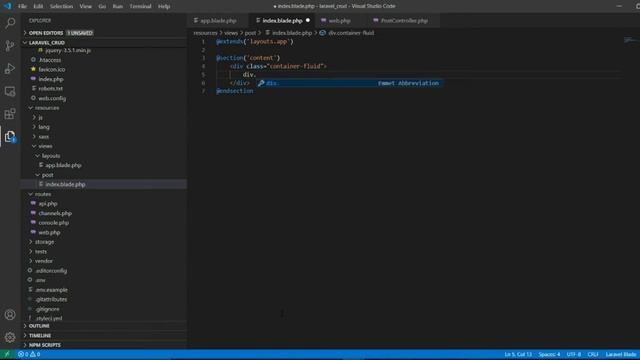The image size is (640, 360).
Task: Switch to the app.blade.php tab
Action: click(218, 20)
